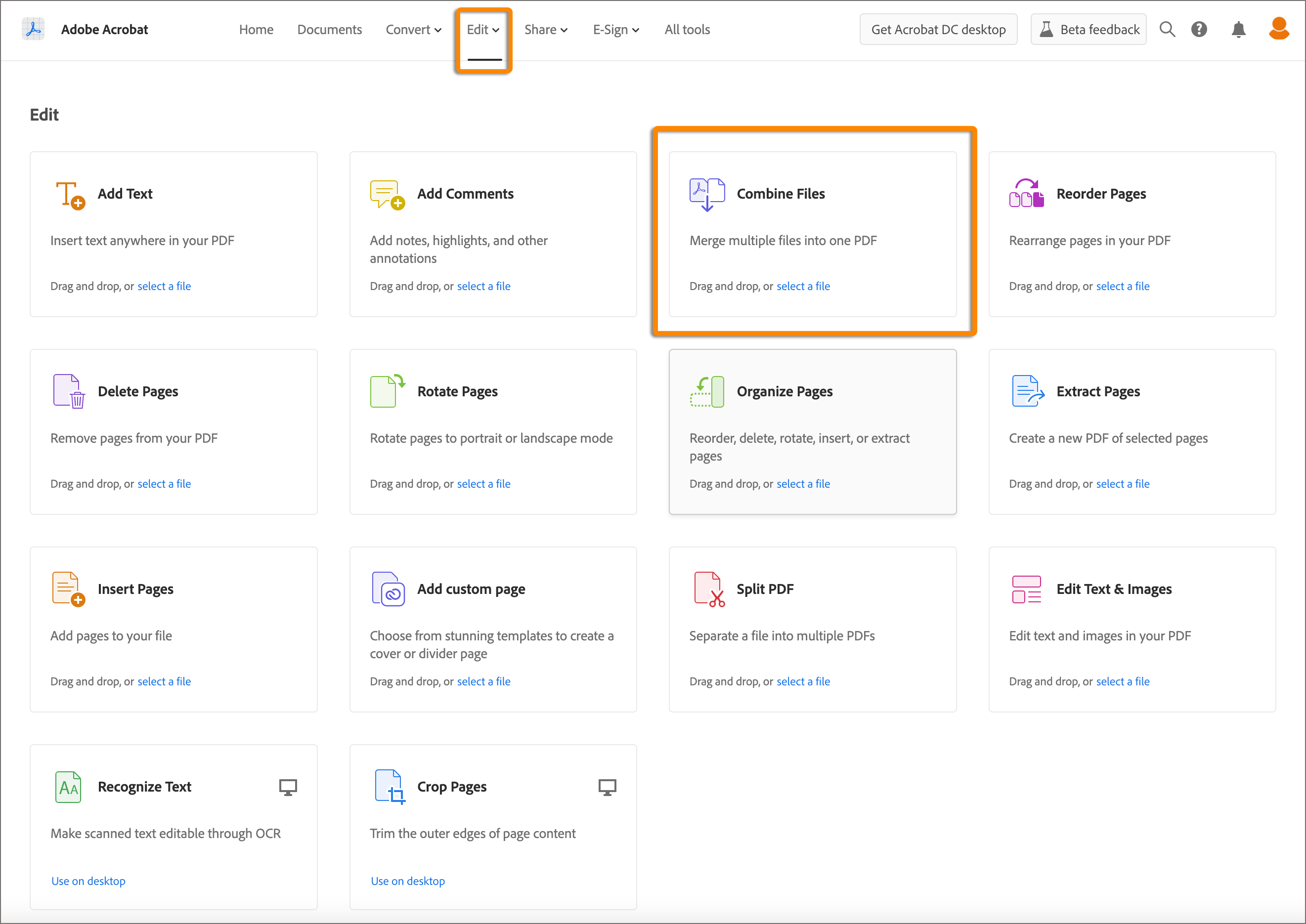This screenshot has height=924, width=1306.
Task: Open the notifications bell icon
Action: (x=1239, y=29)
